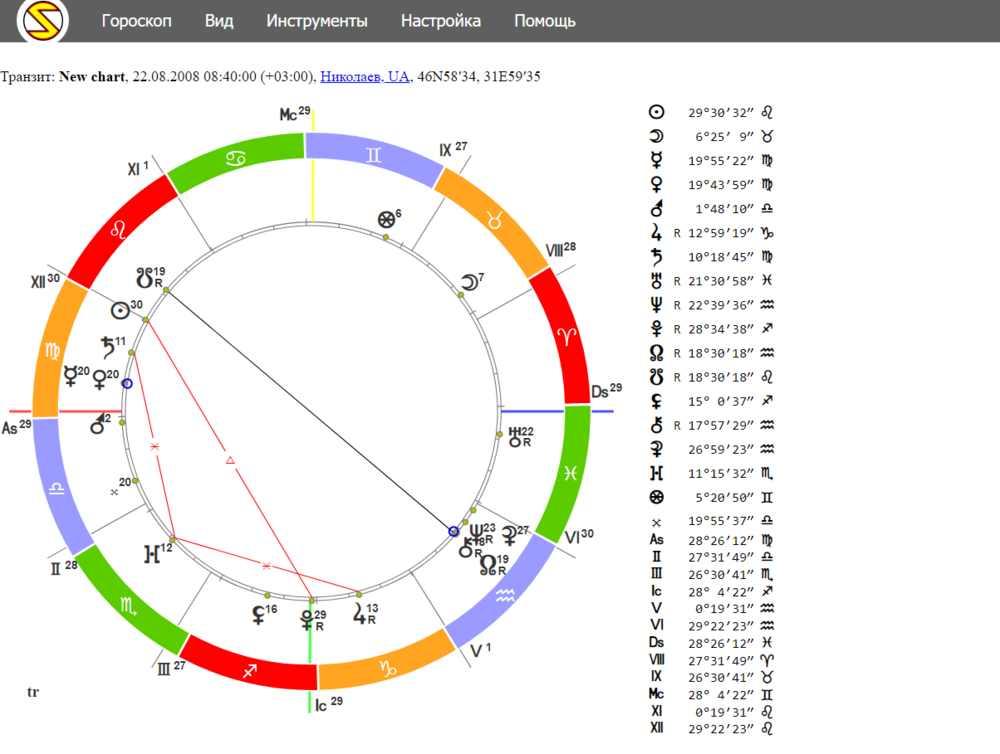This screenshot has width=1000, height=754.
Task: Click the Moon position value 6°25′ 9″
Action: [724, 137]
